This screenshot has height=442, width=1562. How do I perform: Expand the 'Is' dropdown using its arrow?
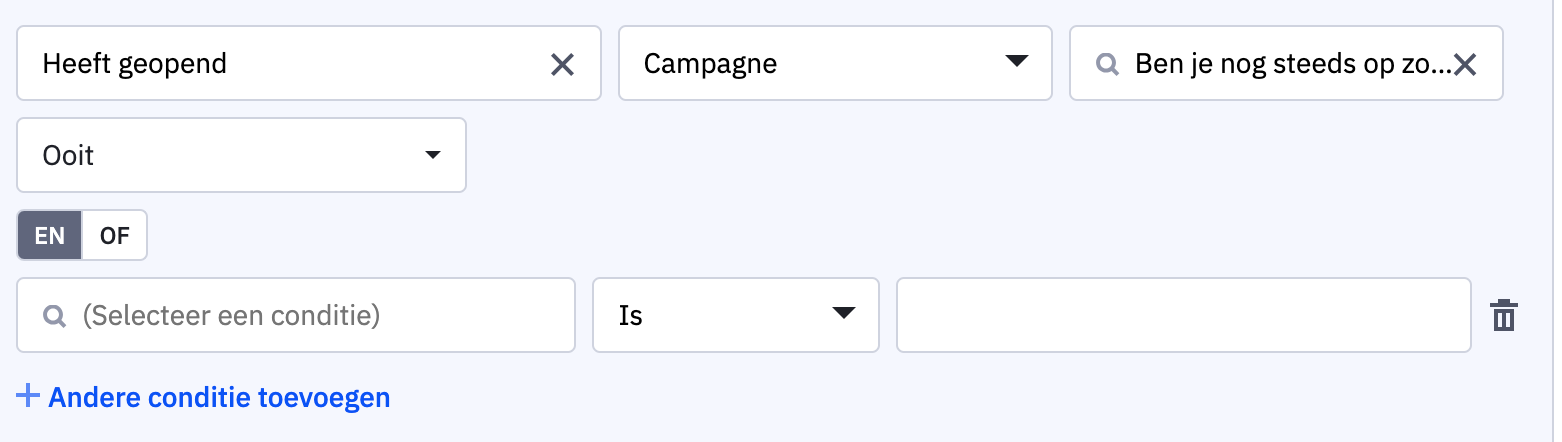(844, 314)
